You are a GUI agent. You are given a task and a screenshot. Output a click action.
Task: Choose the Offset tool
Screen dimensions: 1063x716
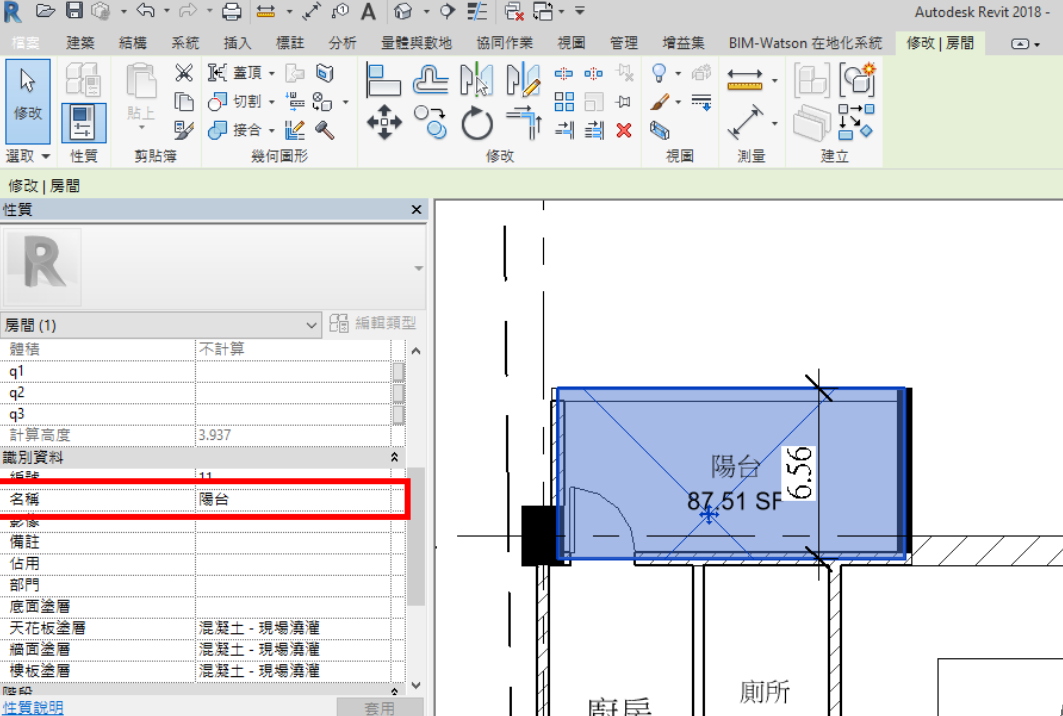(x=431, y=80)
